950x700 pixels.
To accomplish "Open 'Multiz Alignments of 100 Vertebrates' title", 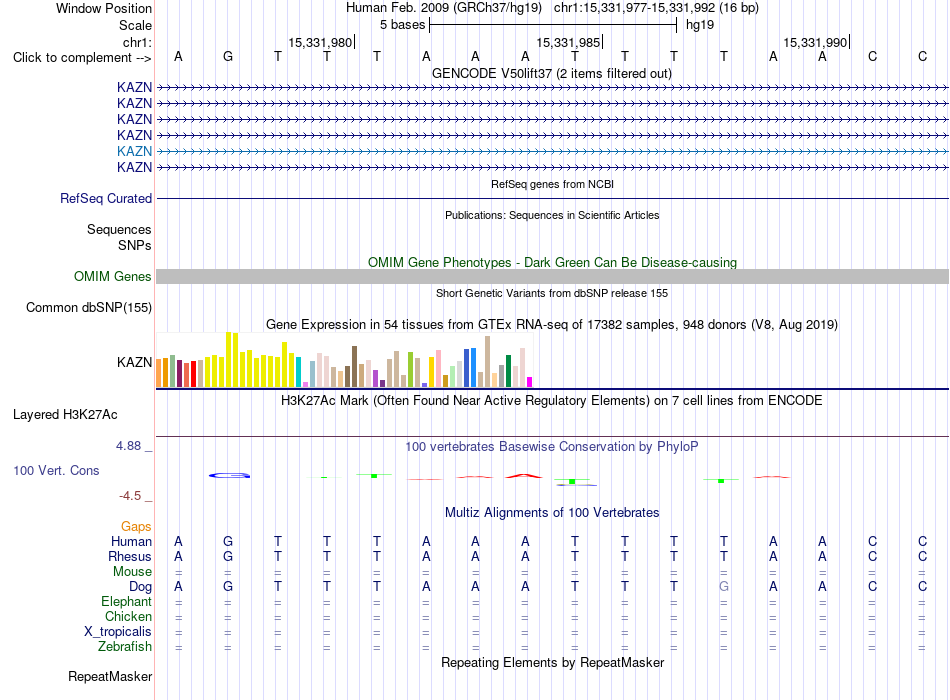I will pyautogui.click(x=552, y=513).
